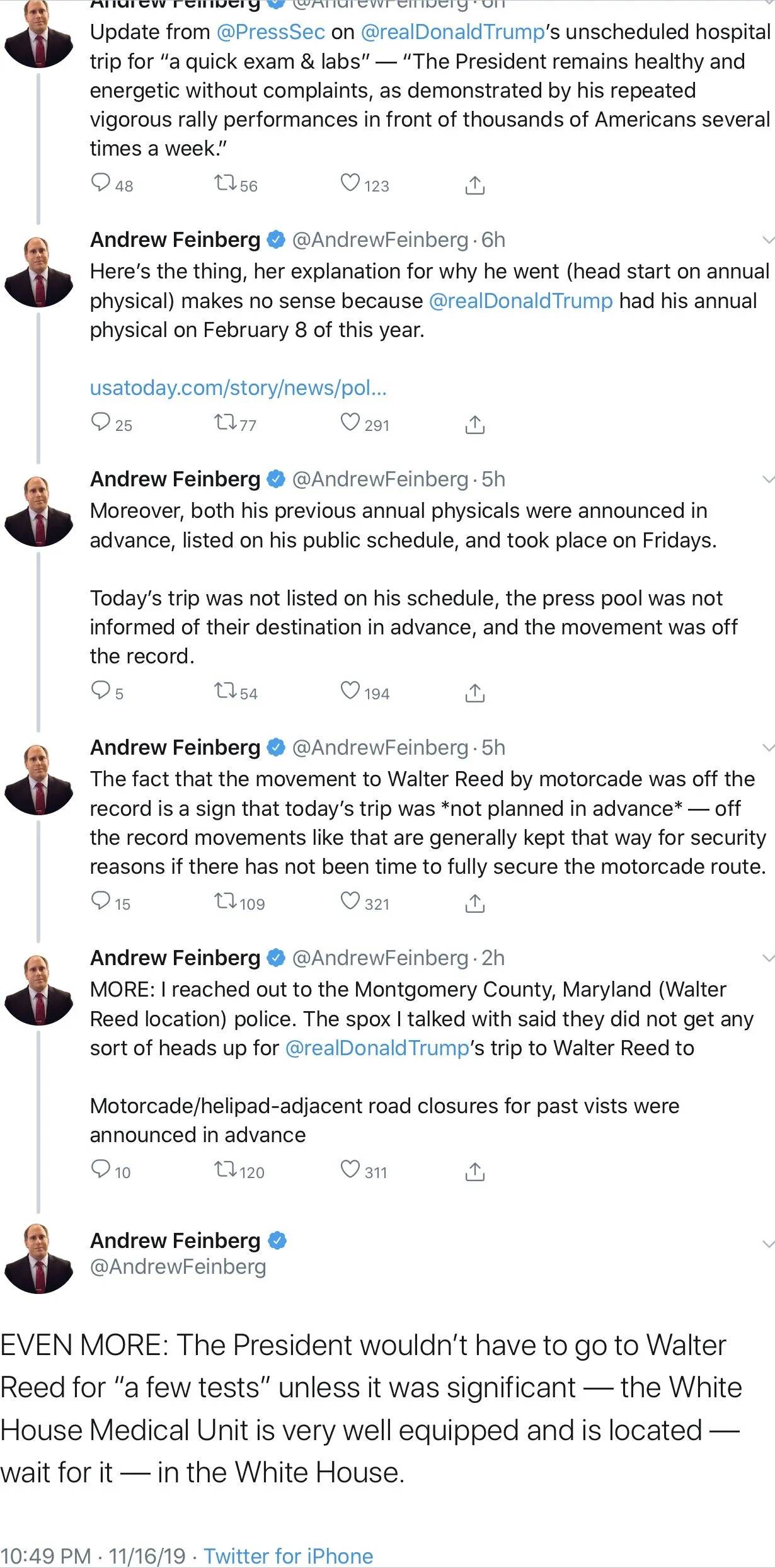
Task: Open the usatoday.com story link
Action: coord(238,388)
